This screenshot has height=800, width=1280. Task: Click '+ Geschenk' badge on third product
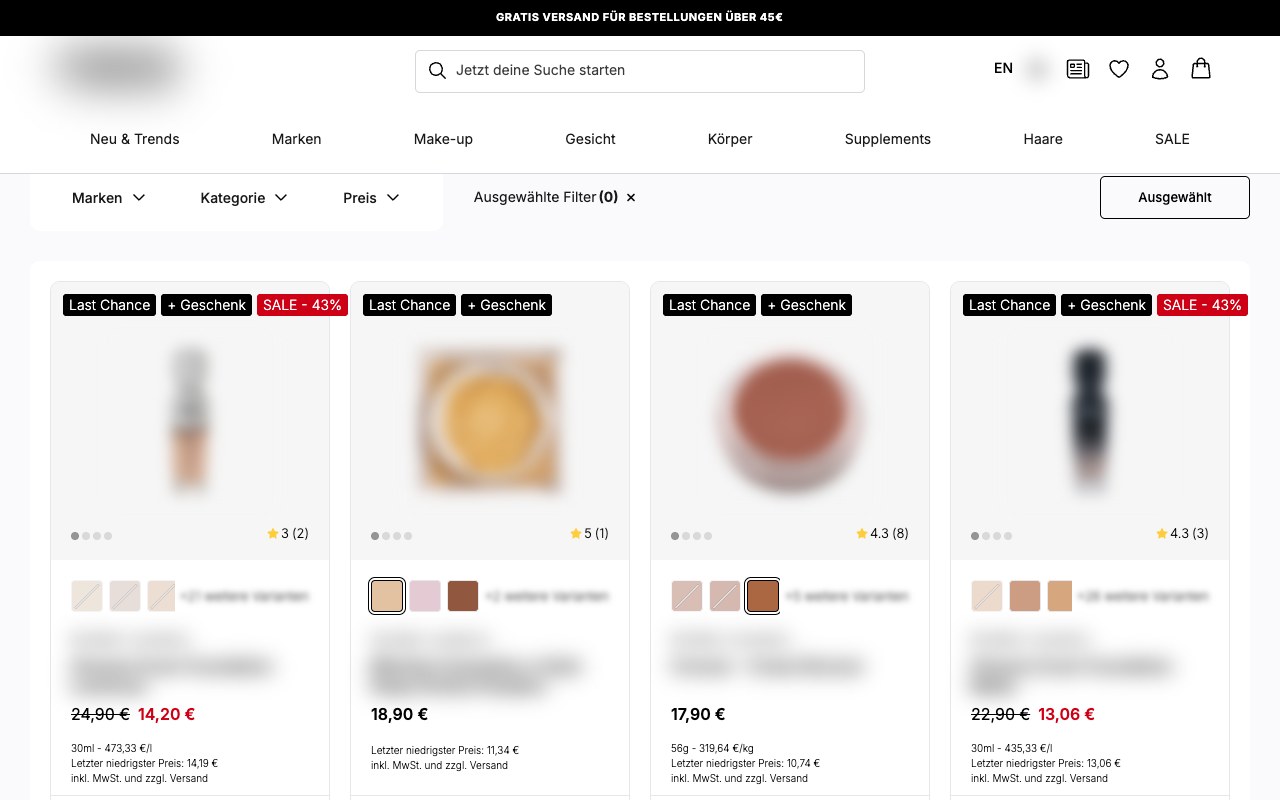click(807, 305)
